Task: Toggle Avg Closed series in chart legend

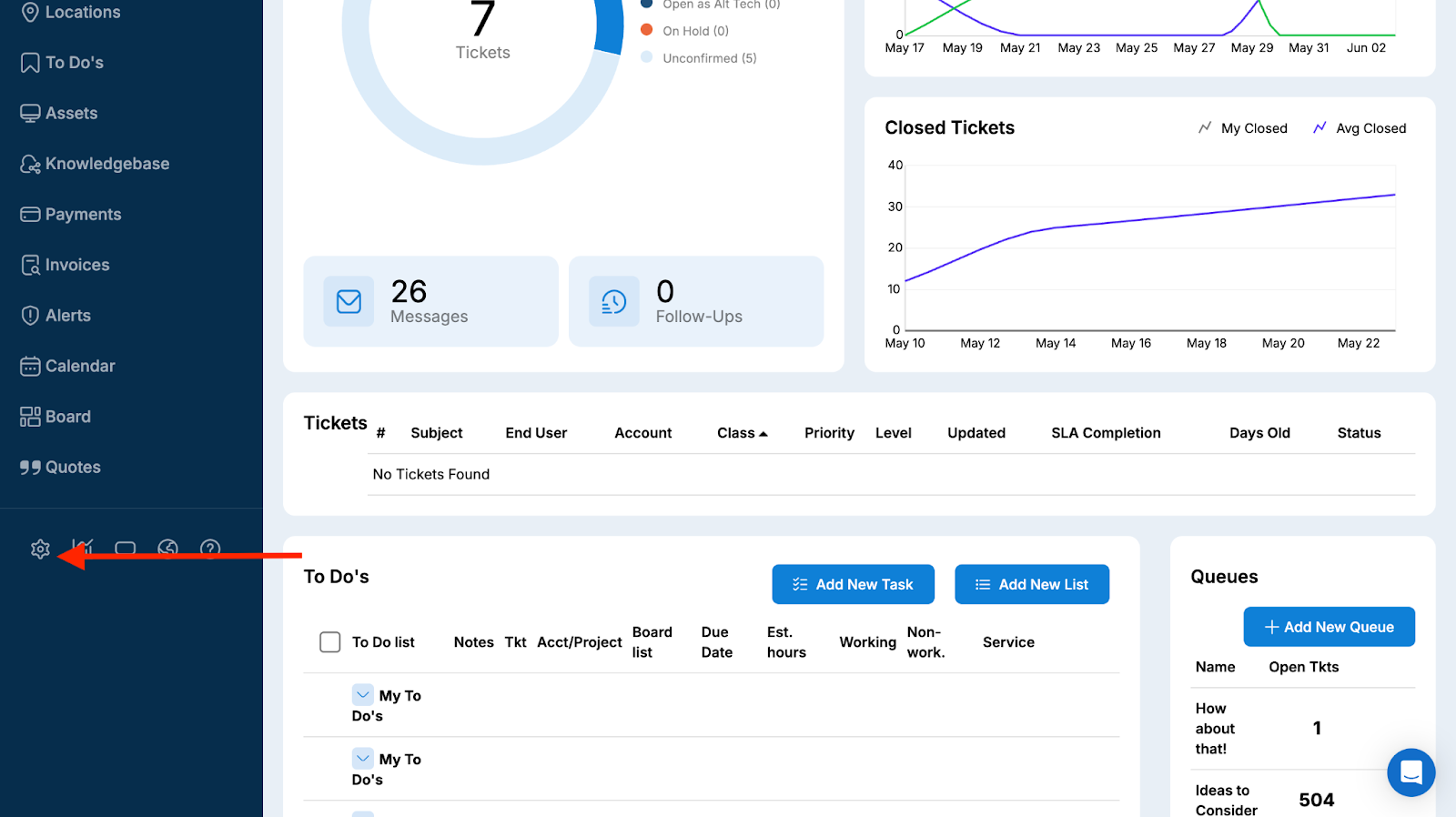Action: click(x=1360, y=128)
